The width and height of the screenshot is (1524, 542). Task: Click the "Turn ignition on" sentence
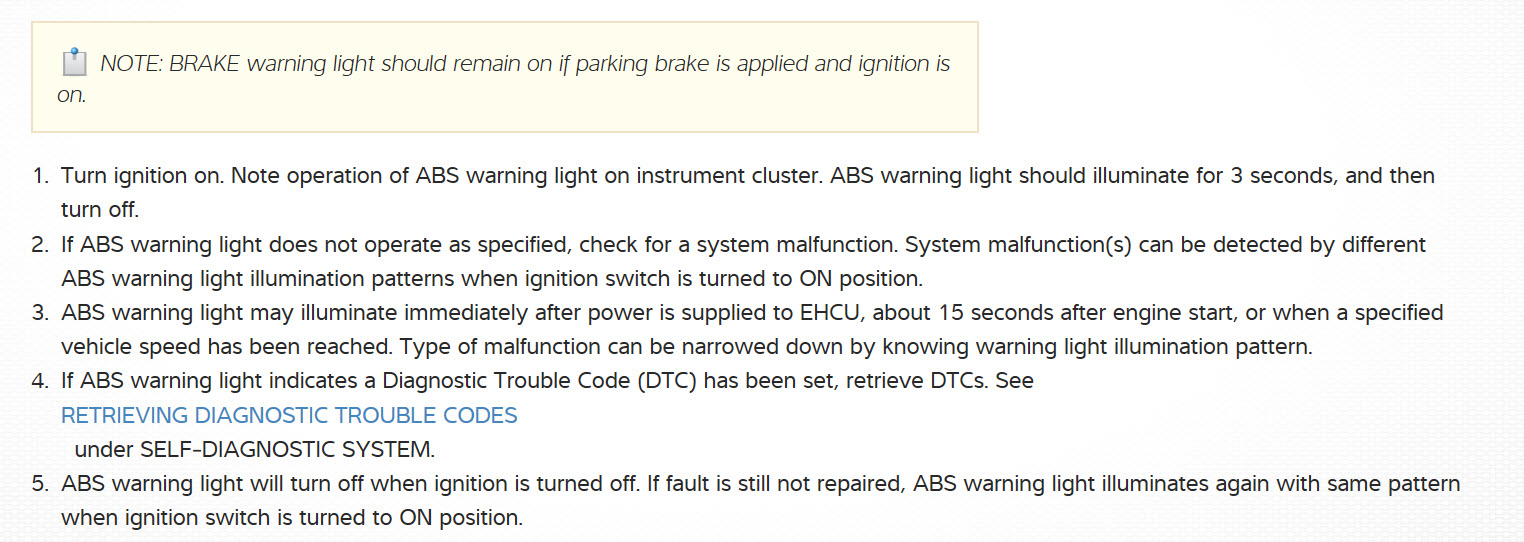click(x=143, y=176)
